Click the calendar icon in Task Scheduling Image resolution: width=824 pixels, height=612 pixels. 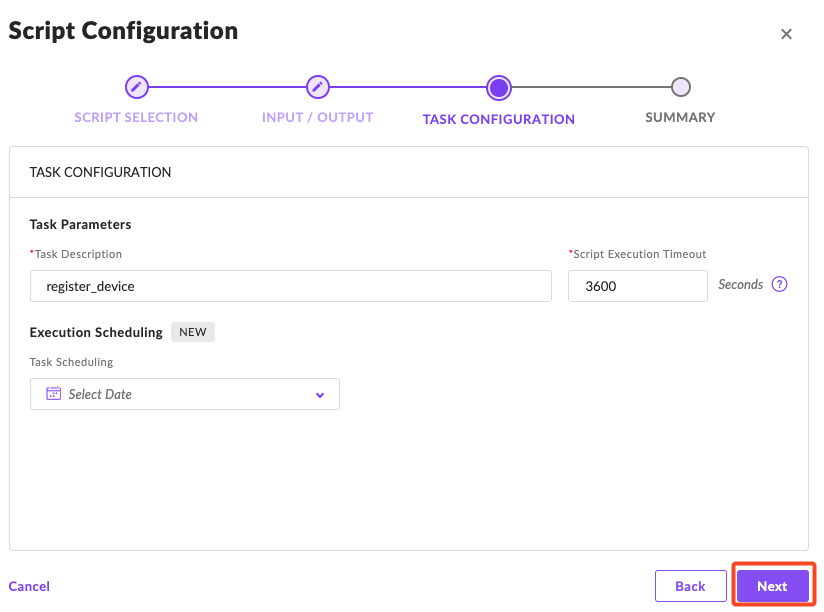coord(54,394)
